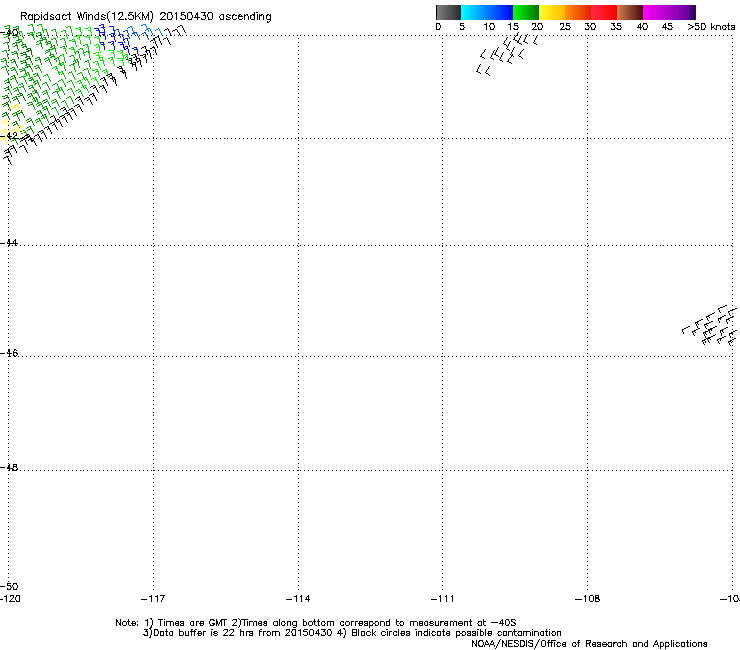The image size is (740, 650).
Task: Click the latitude label -42
Action: point(9,135)
